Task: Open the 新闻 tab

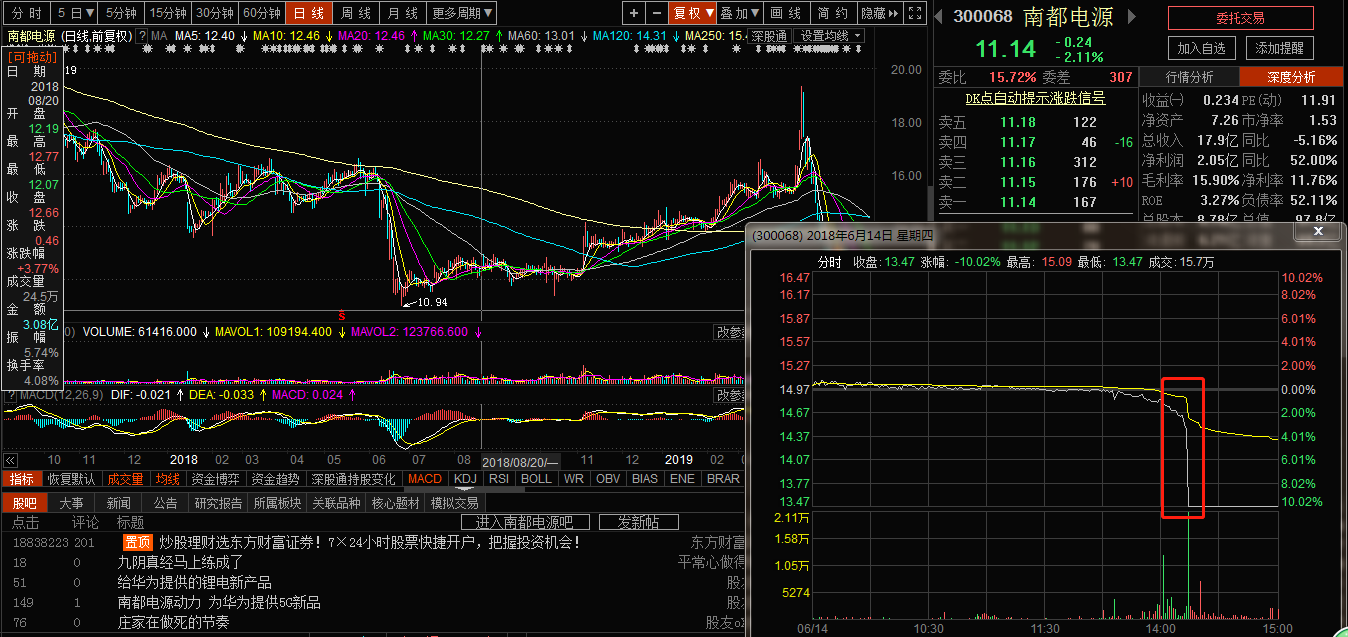Action: point(118,502)
